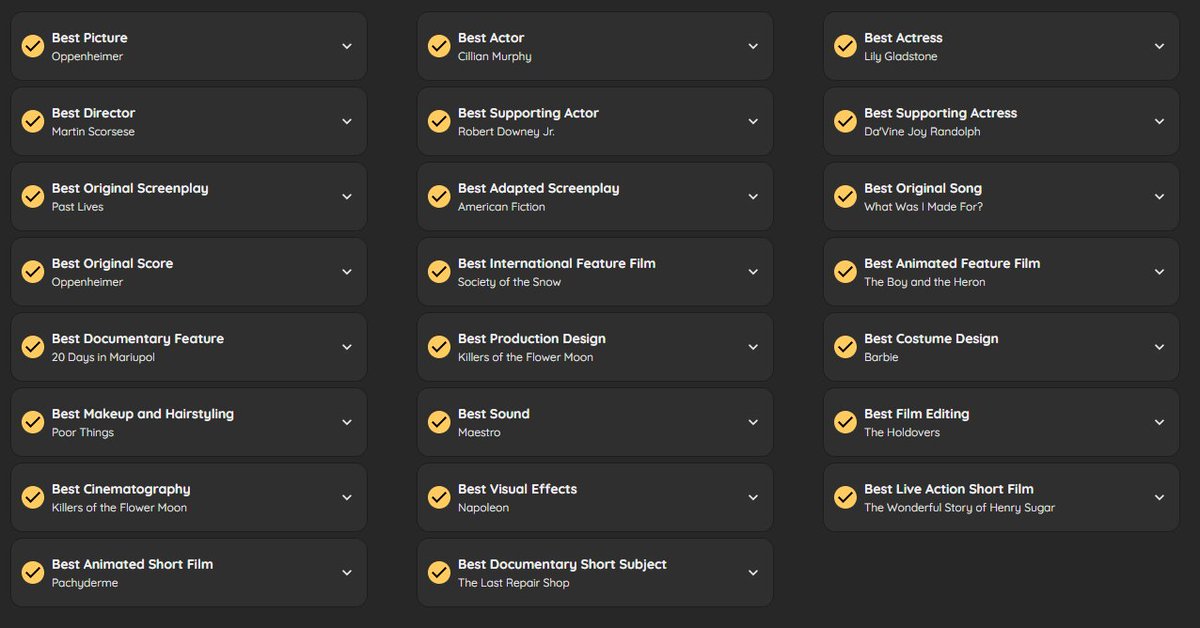Click the 'Martin Scorsese' pick text
The image size is (1200, 628).
point(93,132)
